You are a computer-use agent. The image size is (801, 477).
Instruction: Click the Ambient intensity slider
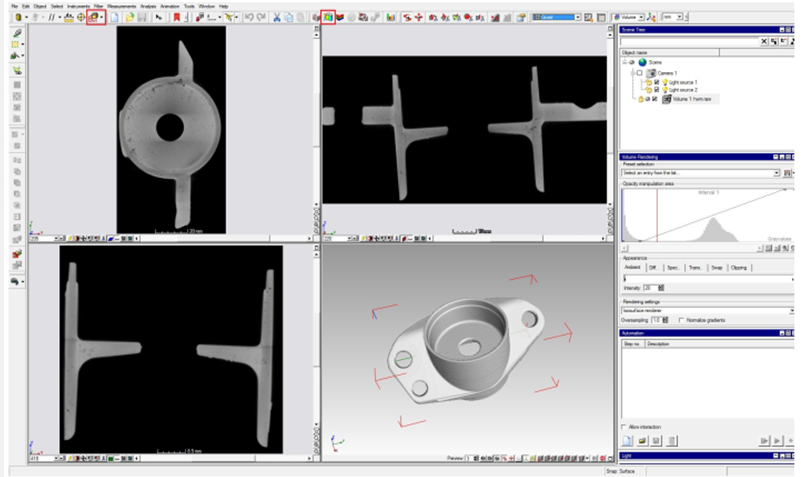700,278
